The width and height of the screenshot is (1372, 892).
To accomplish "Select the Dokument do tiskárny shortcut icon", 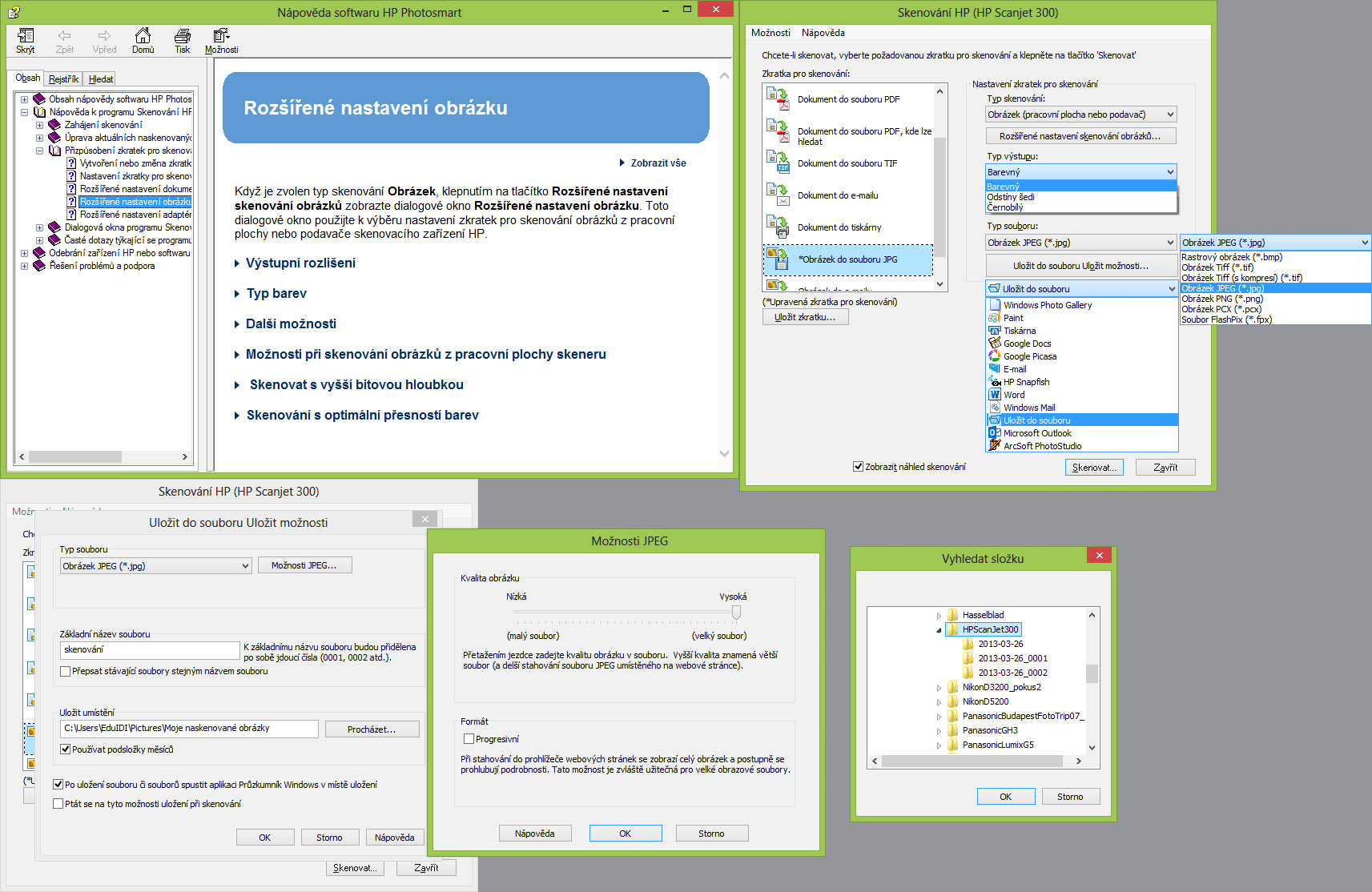I will [x=779, y=227].
